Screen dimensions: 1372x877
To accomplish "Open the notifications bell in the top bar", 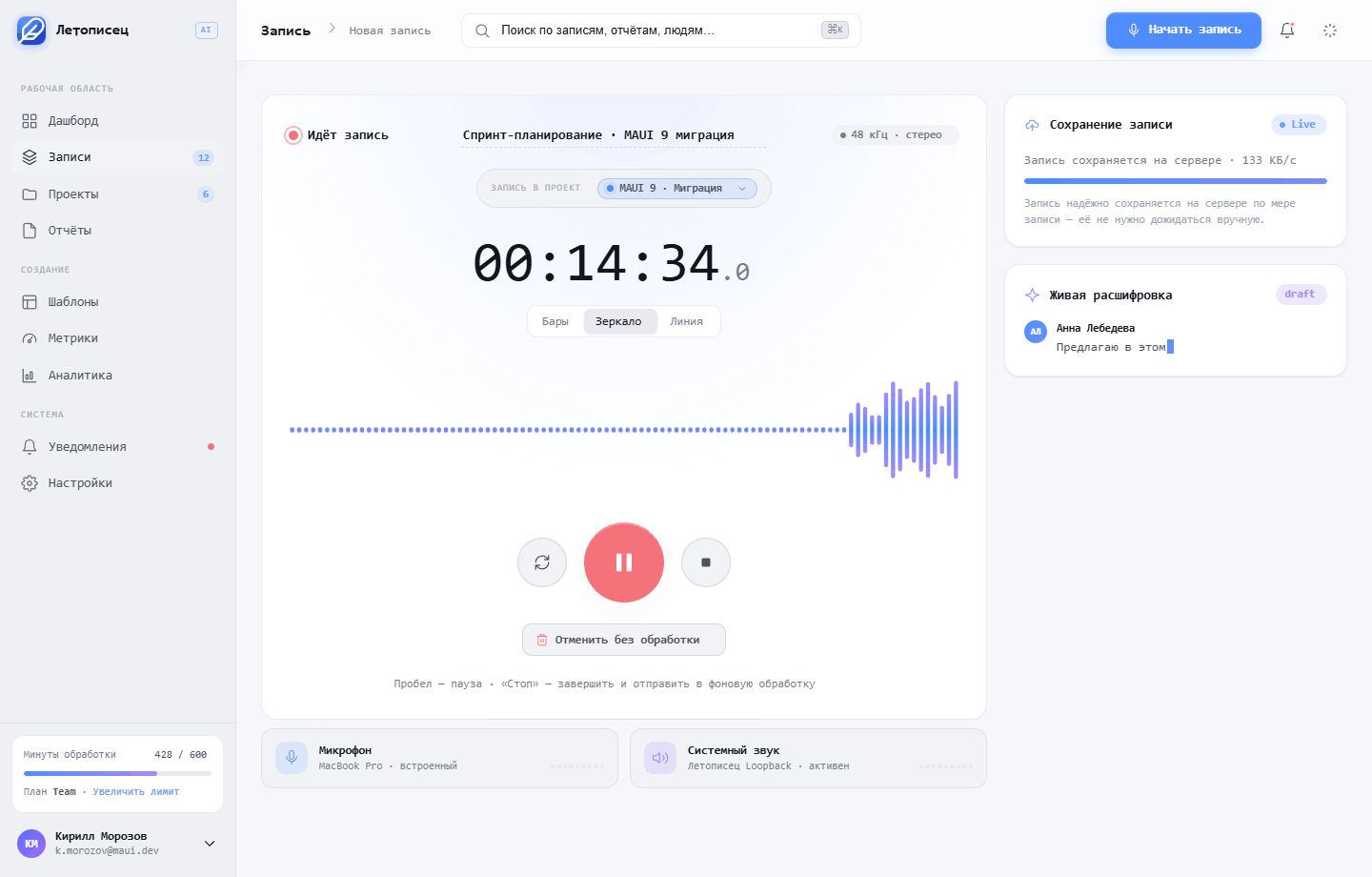I will pos(1287,31).
